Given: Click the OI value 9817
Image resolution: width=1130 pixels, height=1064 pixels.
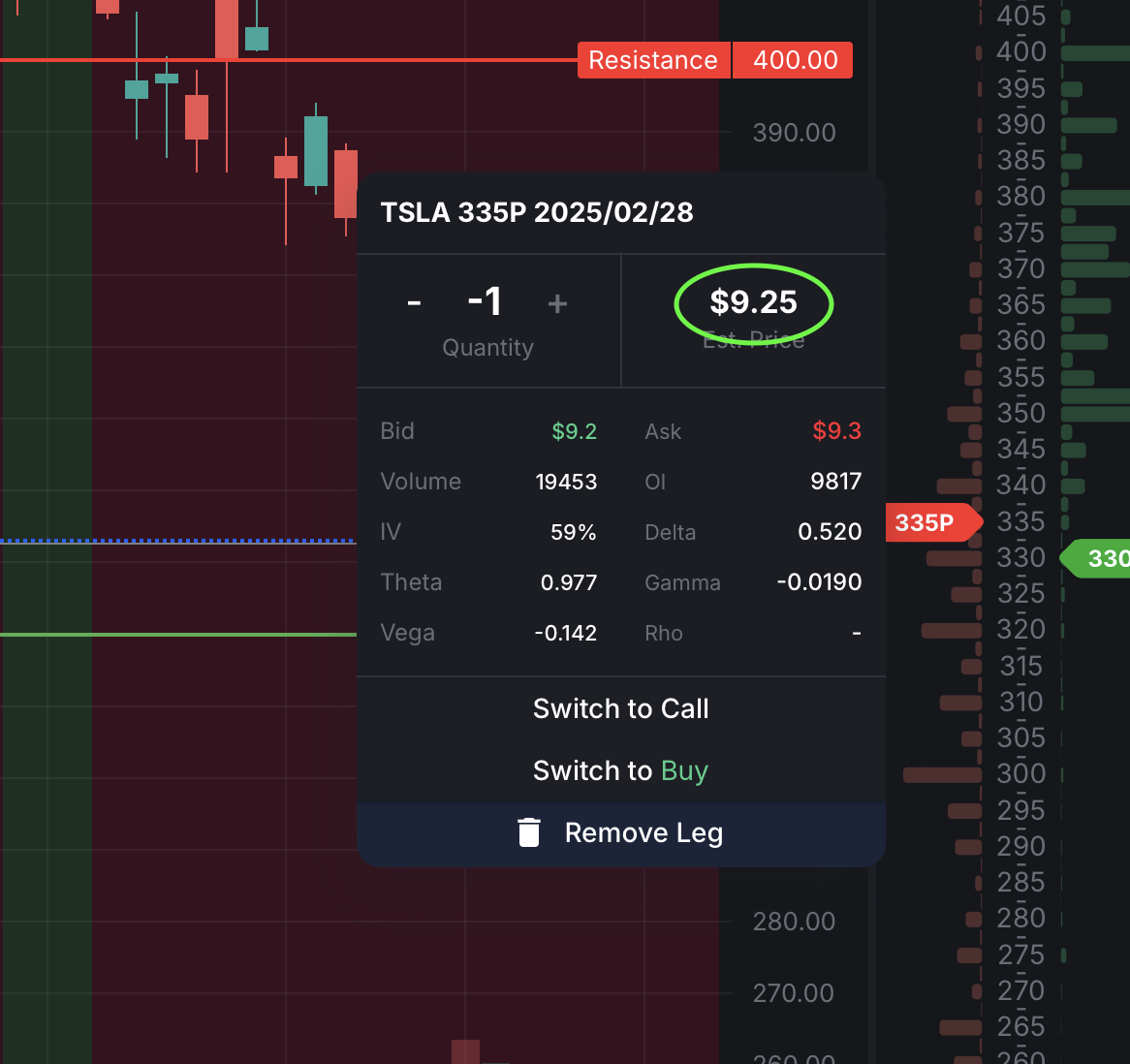Looking at the screenshot, I should point(835,482).
